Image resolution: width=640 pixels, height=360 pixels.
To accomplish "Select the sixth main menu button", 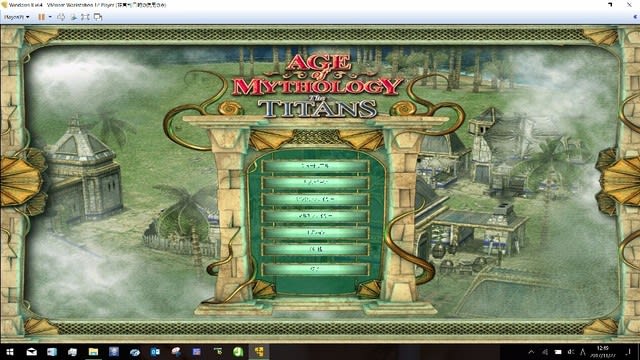I will point(316,249).
